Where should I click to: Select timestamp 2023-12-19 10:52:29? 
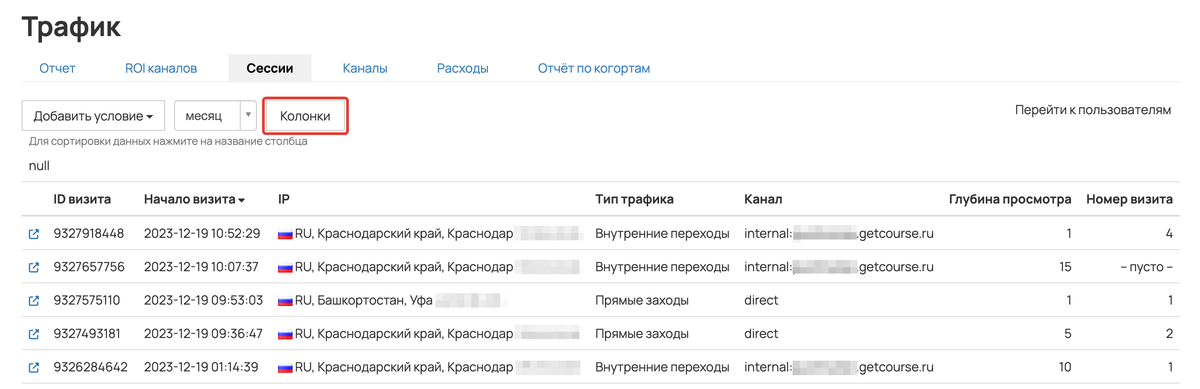coord(202,234)
